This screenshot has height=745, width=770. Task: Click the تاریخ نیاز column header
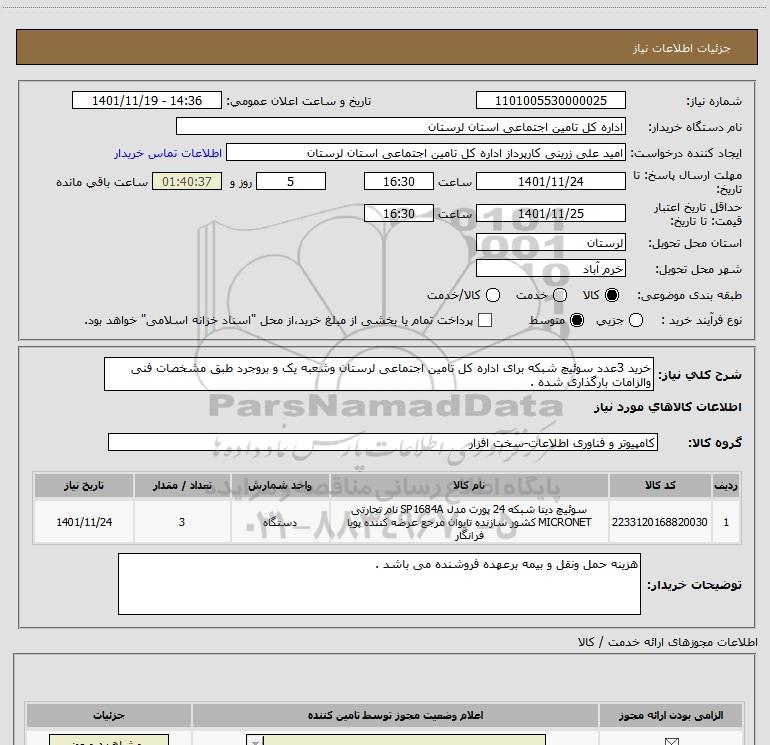[84, 485]
